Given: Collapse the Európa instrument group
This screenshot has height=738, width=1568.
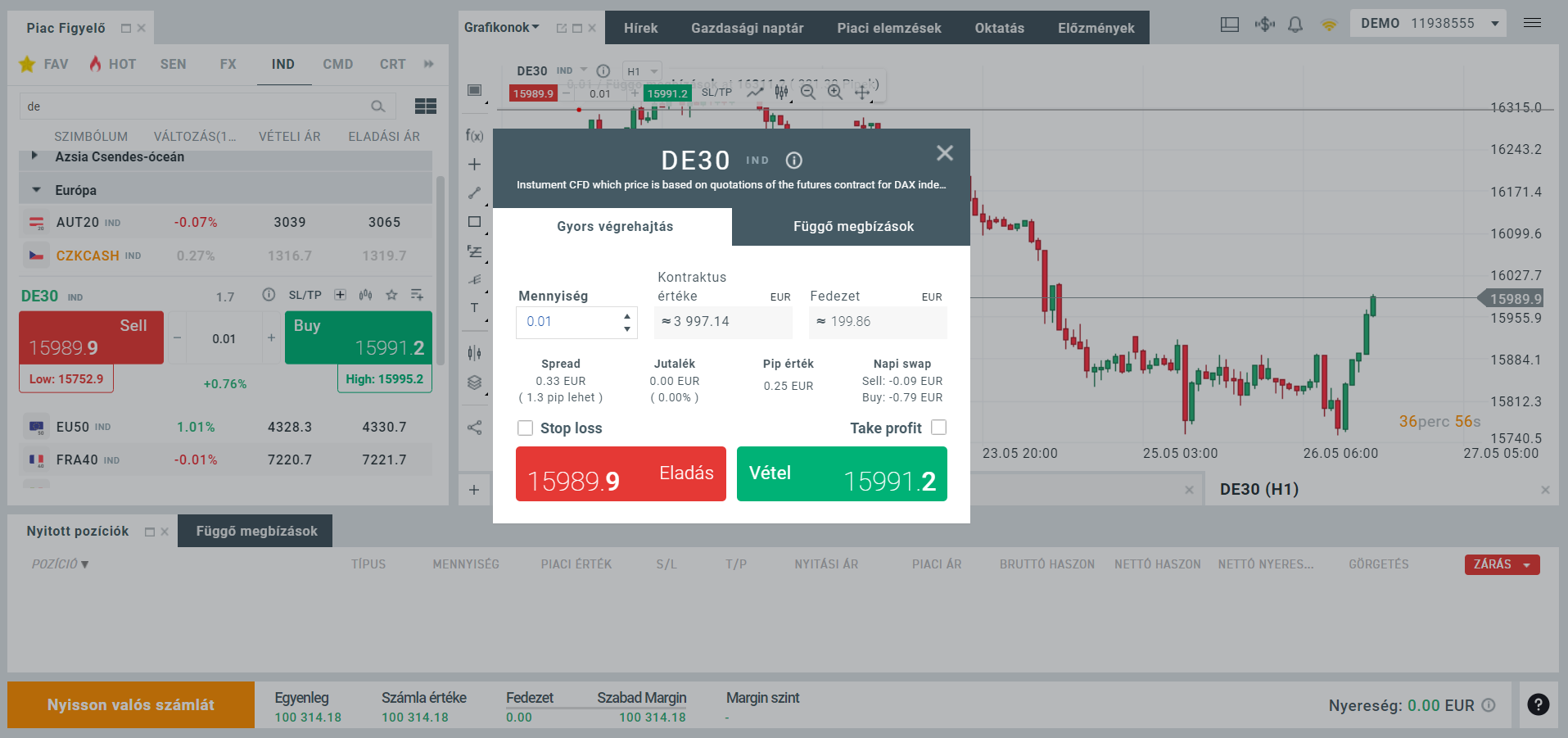Looking at the screenshot, I should tap(34, 189).
